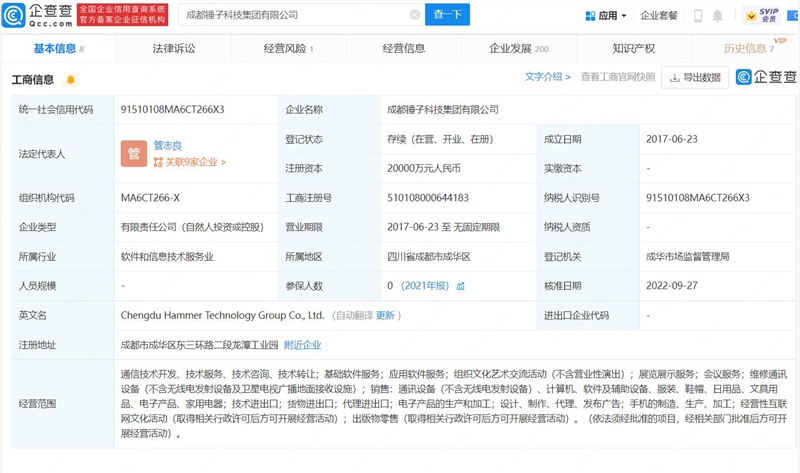Open the 附近企业 nearby companies link
This screenshot has height=473, width=800.
point(303,345)
